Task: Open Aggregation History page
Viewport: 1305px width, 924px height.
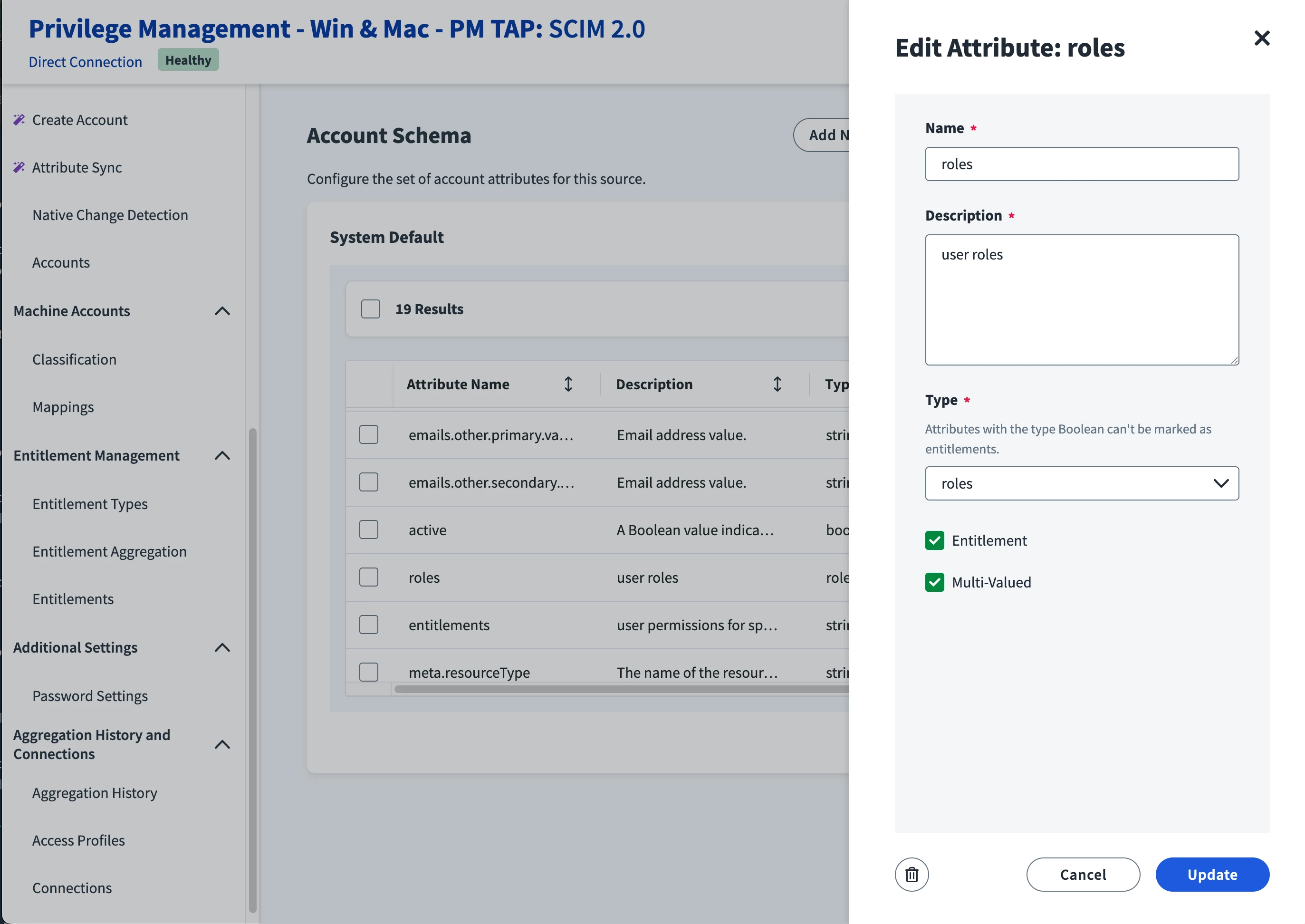Action: coord(95,792)
